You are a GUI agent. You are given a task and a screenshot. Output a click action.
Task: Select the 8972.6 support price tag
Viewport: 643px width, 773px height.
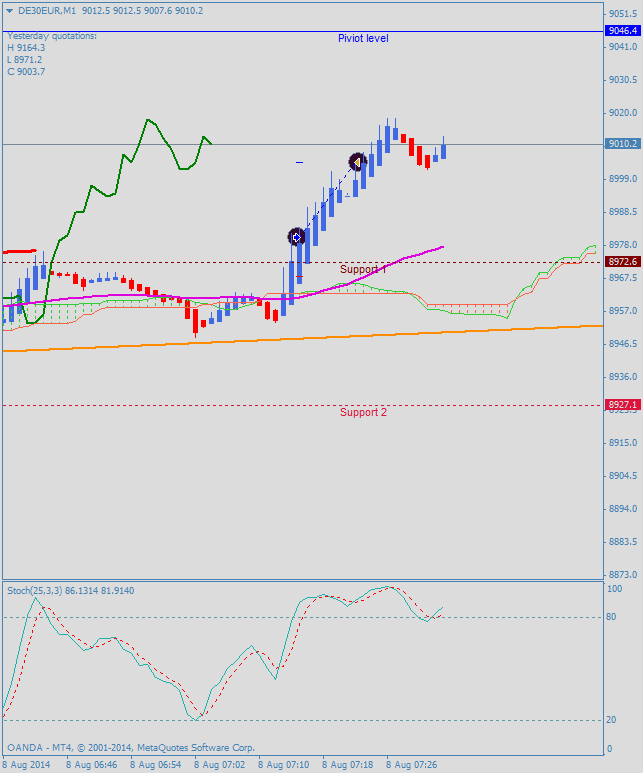(x=622, y=262)
